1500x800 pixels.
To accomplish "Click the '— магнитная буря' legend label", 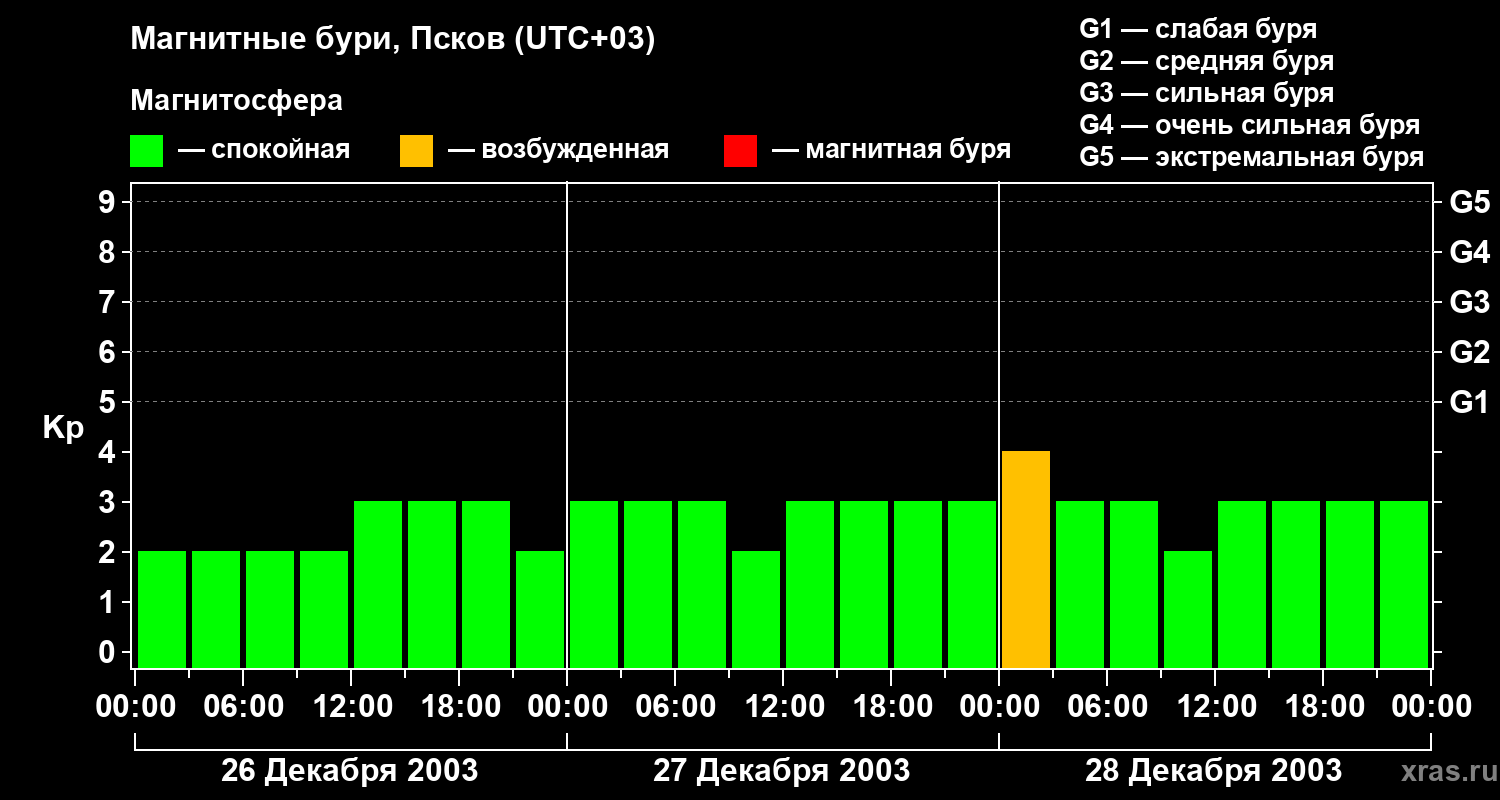I will click(x=891, y=150).
